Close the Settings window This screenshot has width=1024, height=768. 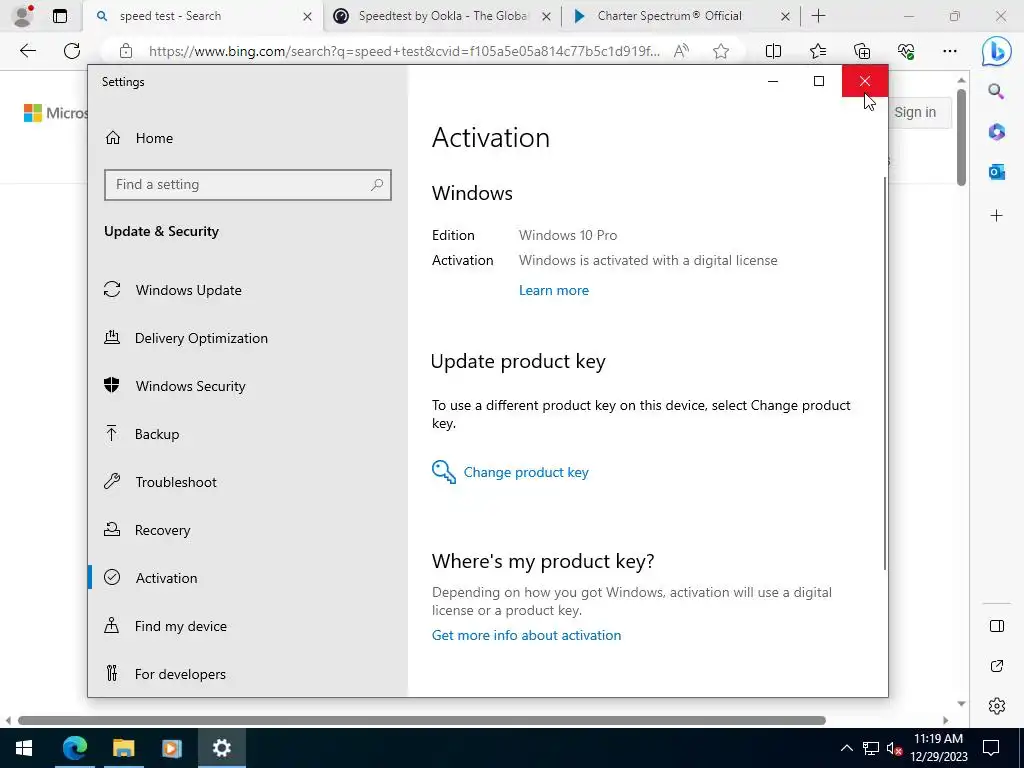coord(865,81)
